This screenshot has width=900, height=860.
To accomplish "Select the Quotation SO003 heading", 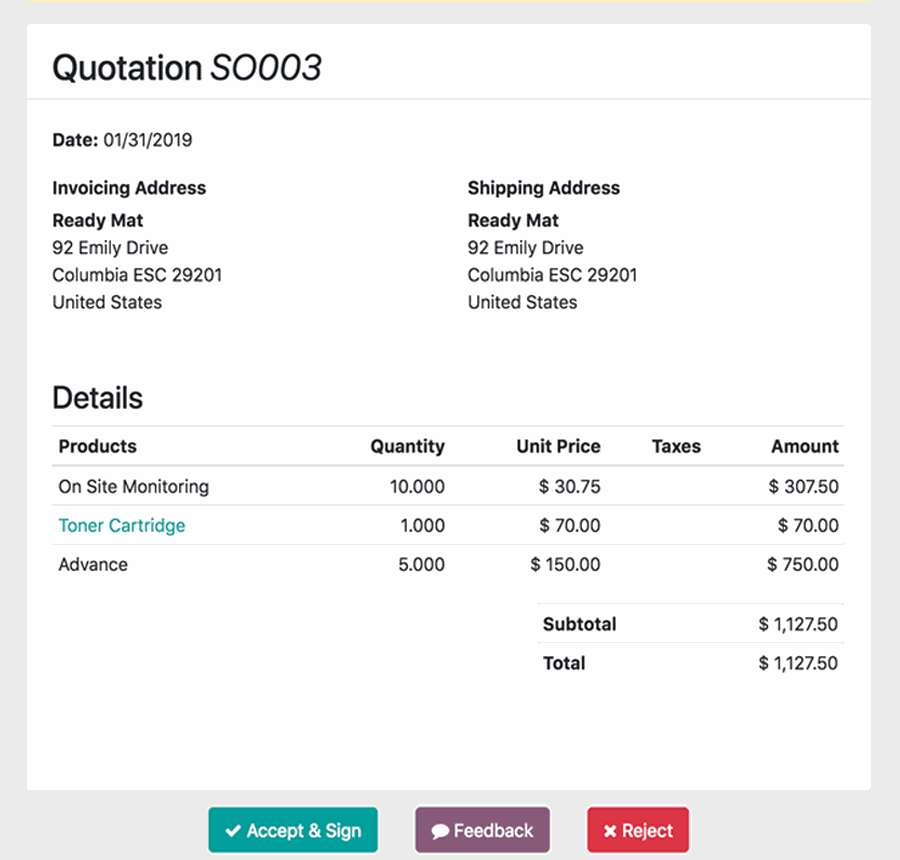I will pyautogui.click(x=187, y=68).
